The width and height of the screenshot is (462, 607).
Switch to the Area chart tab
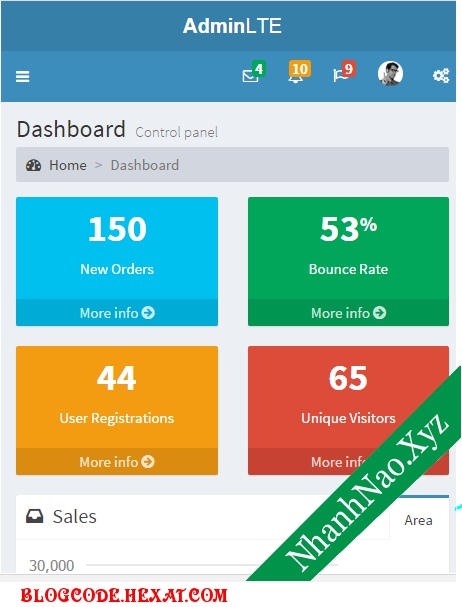pyautogui.click(x=418, y=520)
